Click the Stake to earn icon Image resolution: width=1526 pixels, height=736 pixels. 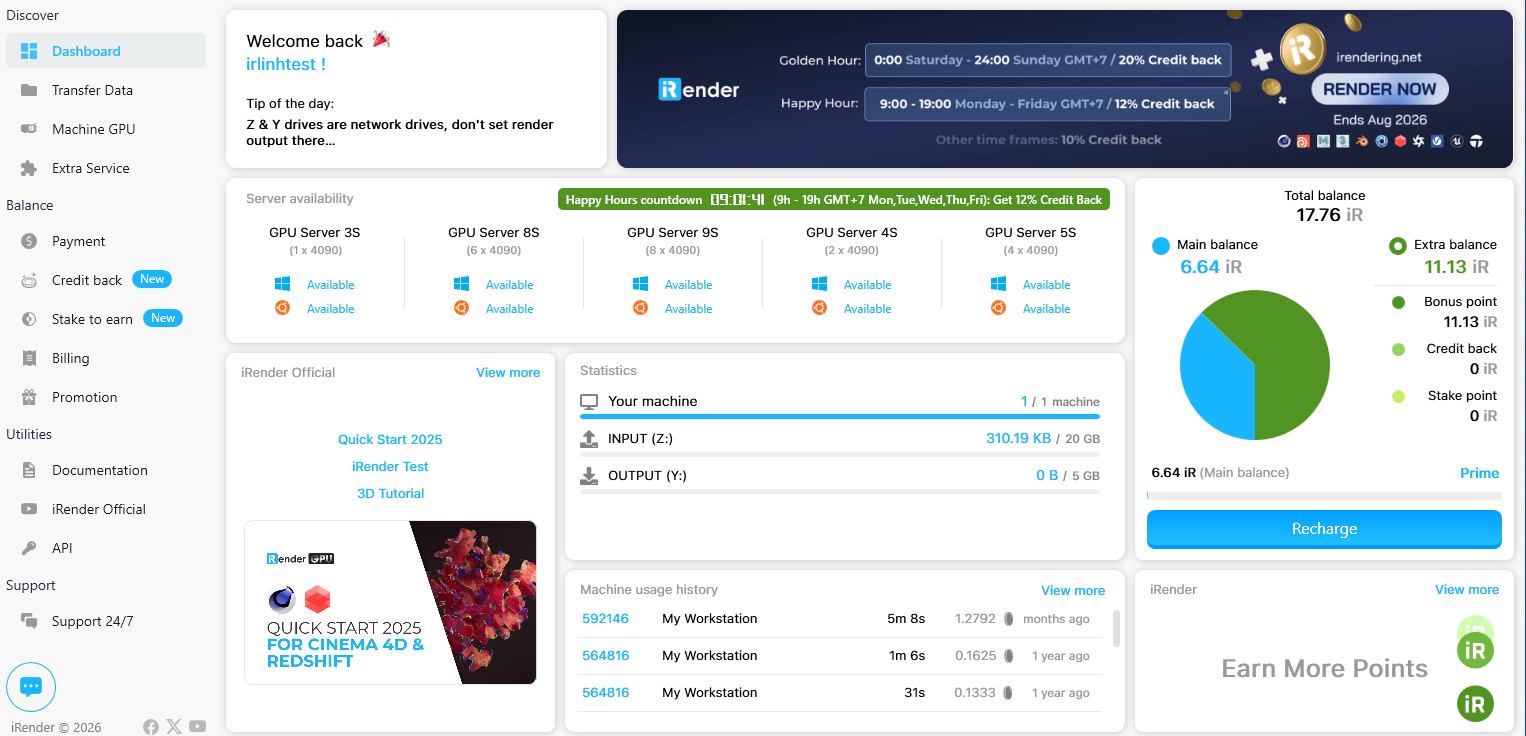29,319
